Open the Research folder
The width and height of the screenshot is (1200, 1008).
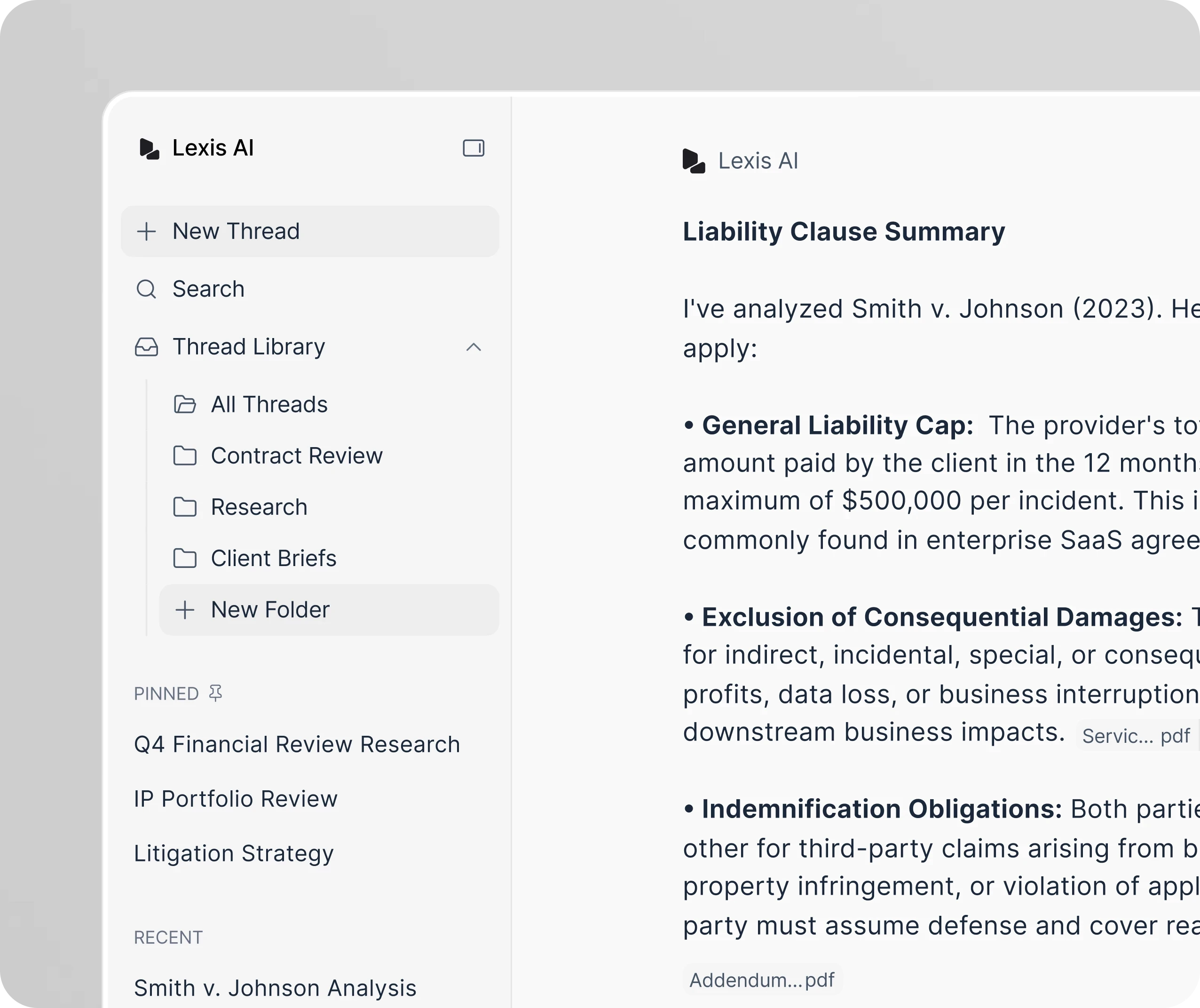[329, 507]
